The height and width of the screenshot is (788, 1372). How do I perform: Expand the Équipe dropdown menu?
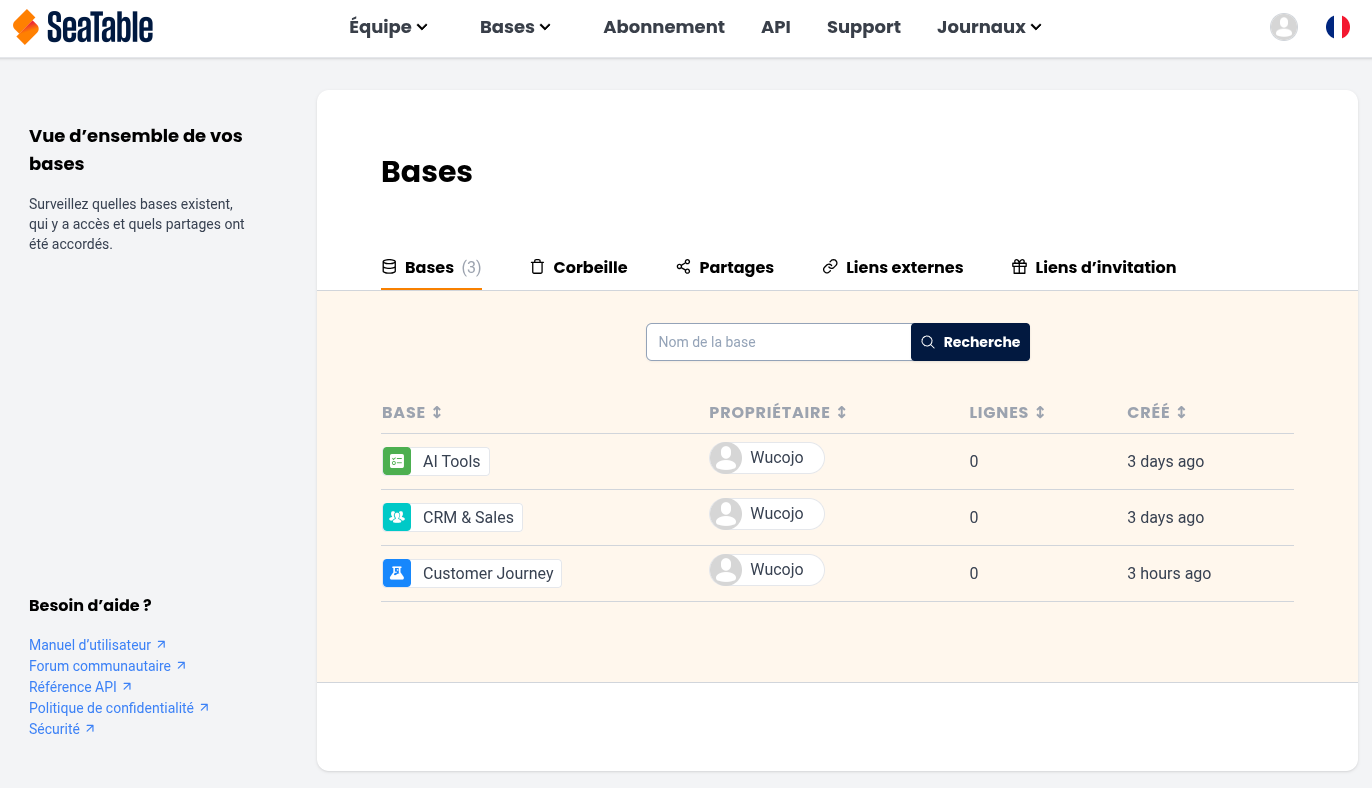[388, 27]
